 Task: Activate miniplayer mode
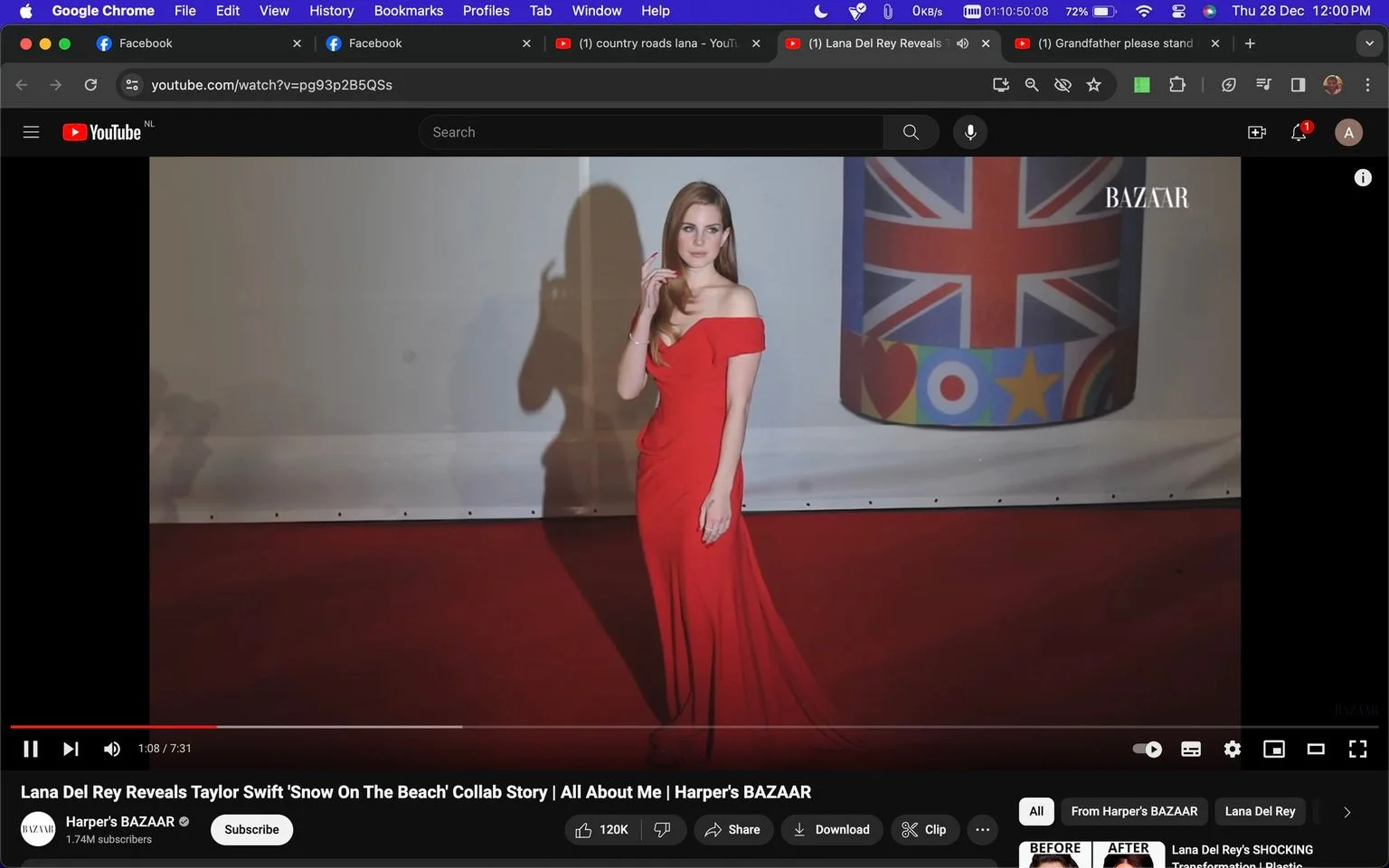(x=1274, y=749)
